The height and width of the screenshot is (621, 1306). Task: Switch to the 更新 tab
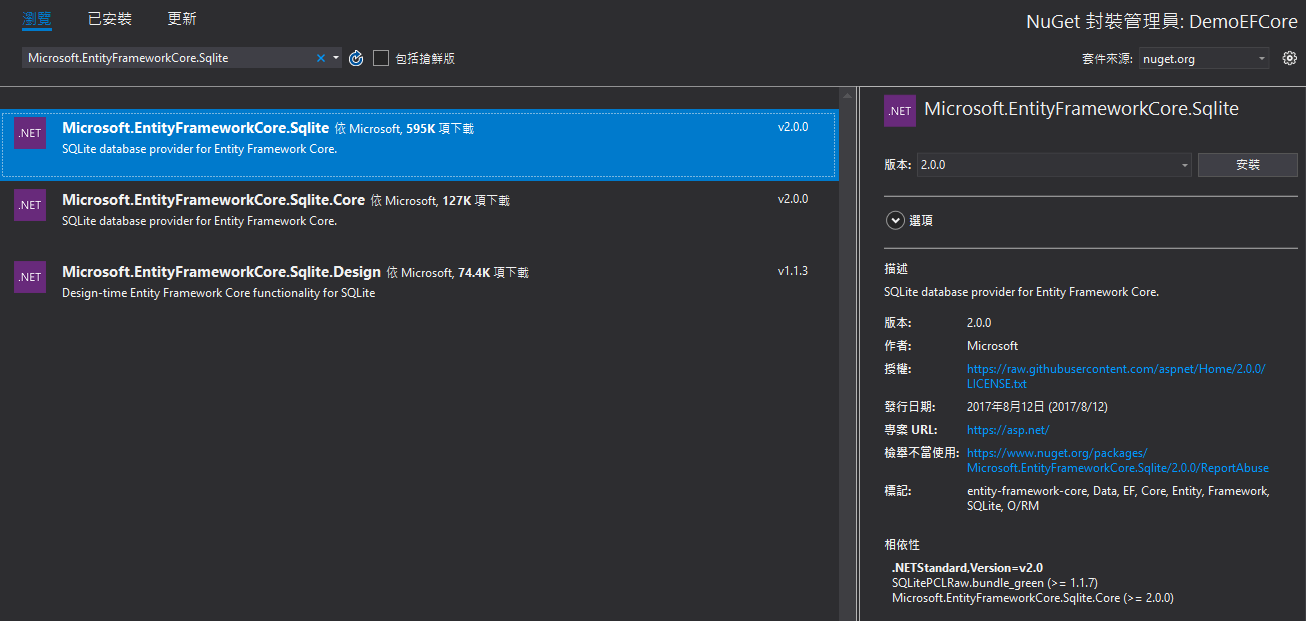click(x=182, y=19)
